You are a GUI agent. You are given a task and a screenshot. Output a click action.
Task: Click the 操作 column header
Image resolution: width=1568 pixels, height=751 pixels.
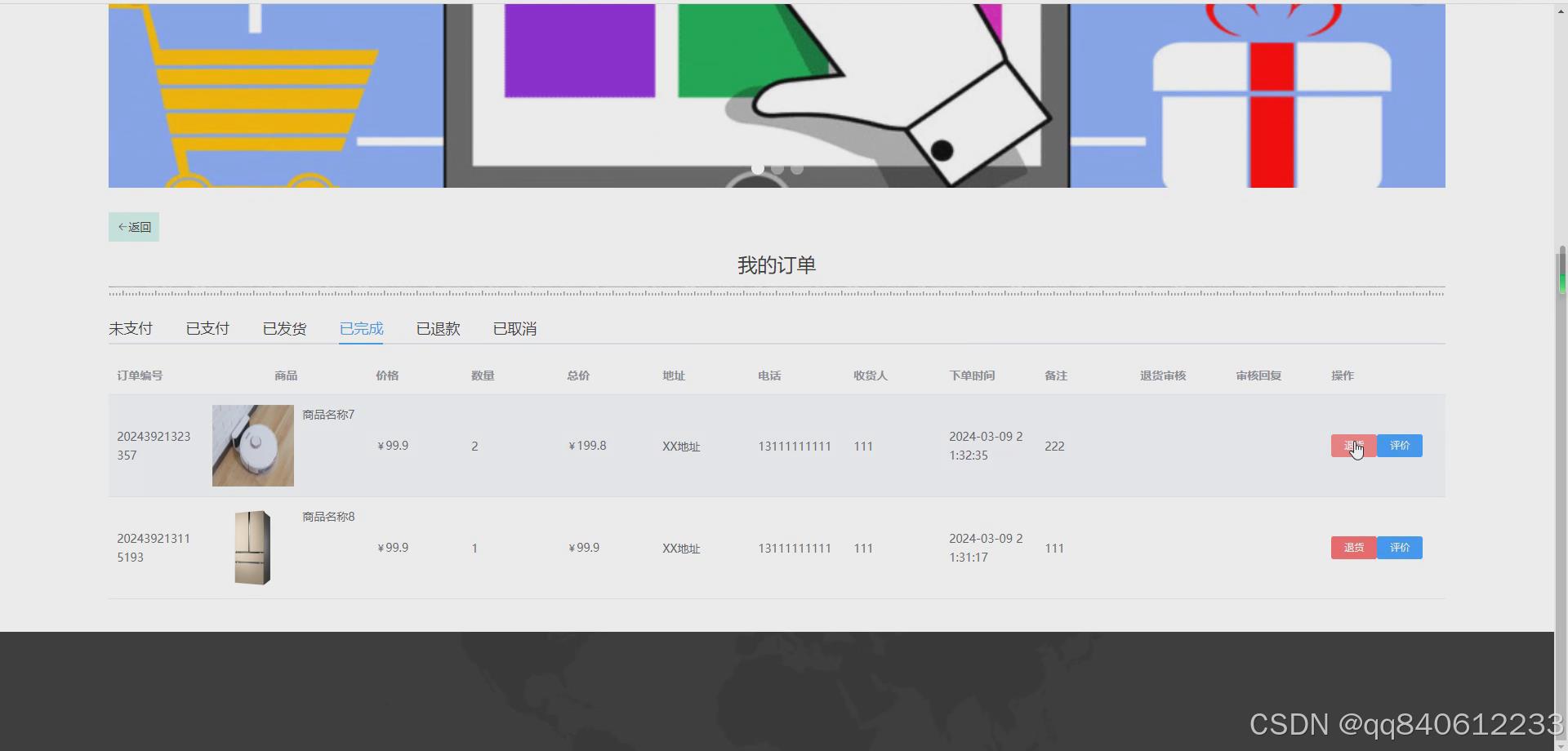pos(1343,375)
